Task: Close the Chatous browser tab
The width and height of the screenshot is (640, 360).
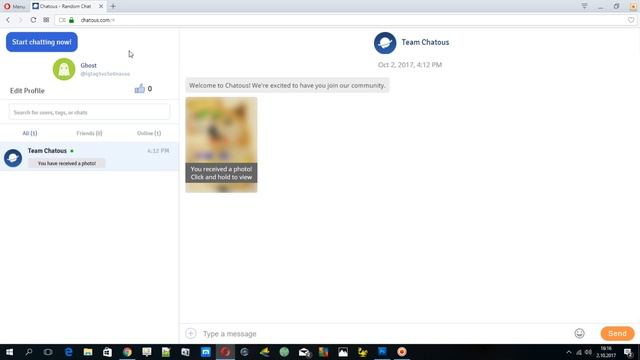Action: tap(101, 6)
